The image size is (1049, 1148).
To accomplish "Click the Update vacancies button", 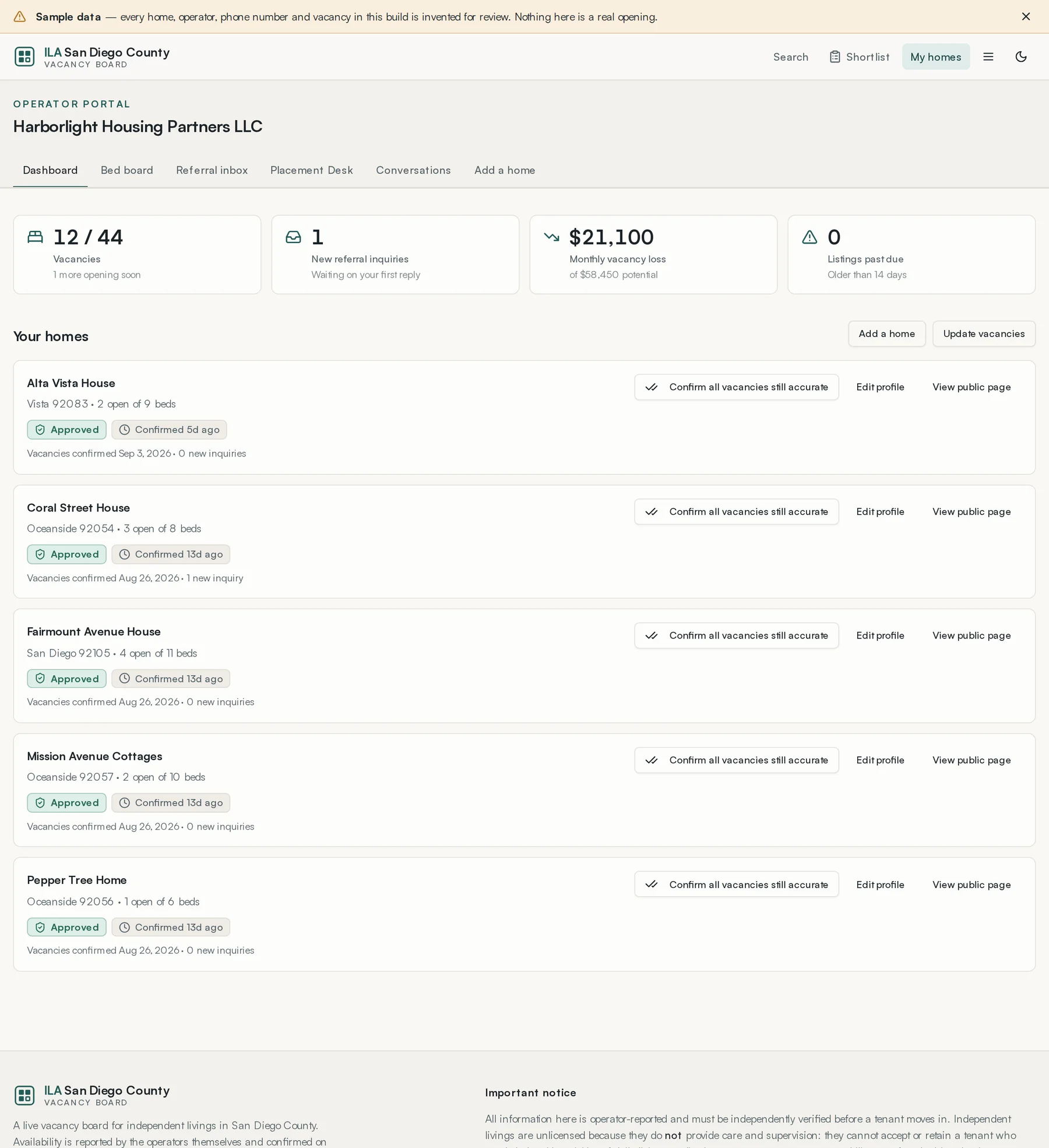I will point(984,333).
